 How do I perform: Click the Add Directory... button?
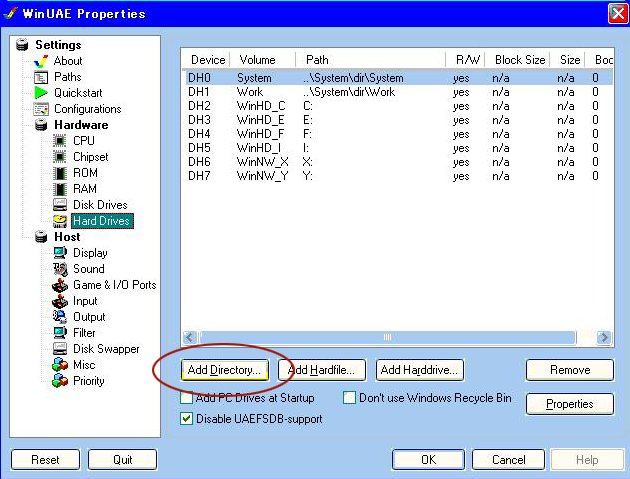click(x=225, y=370)
